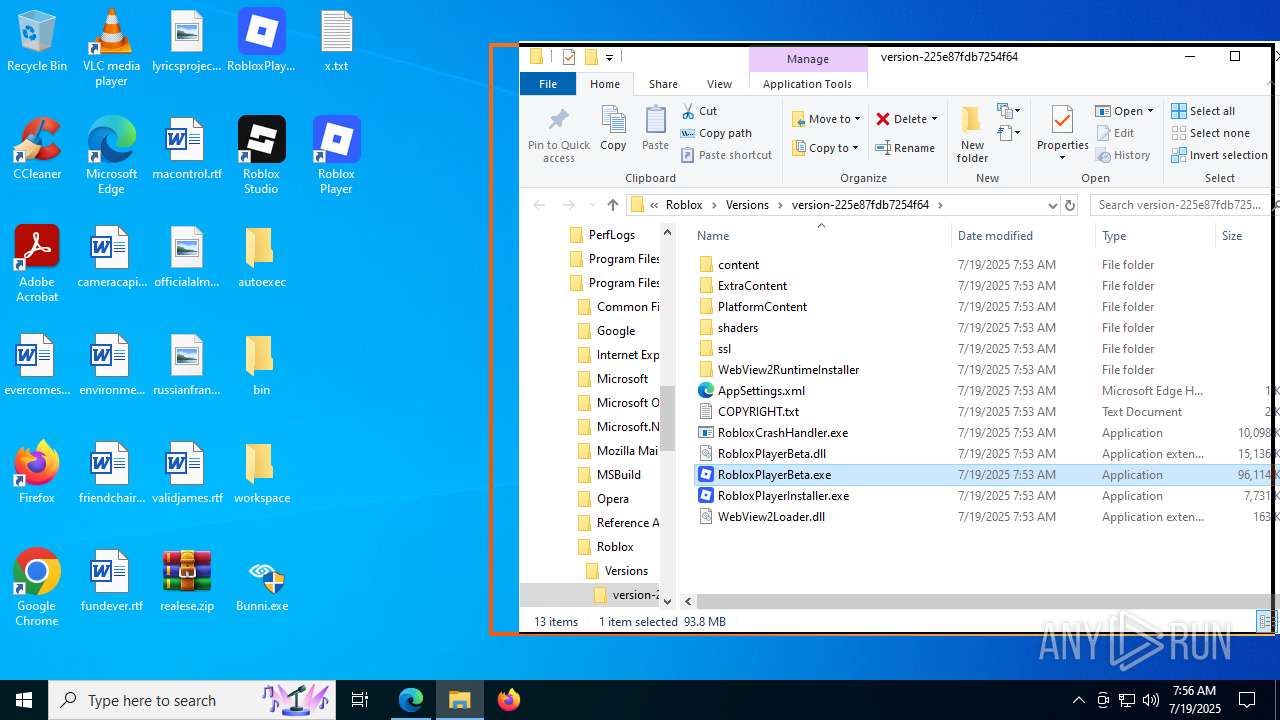This screenshot has width=1280, height=720.
Task: Open the Open button dropdown arrow
Action: tap(1150, 111)
